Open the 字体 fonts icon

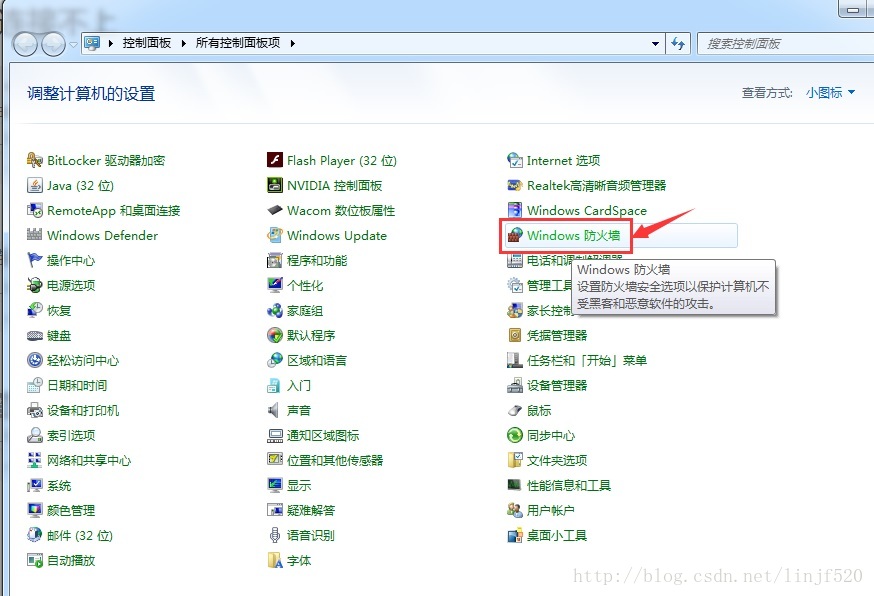275,560
